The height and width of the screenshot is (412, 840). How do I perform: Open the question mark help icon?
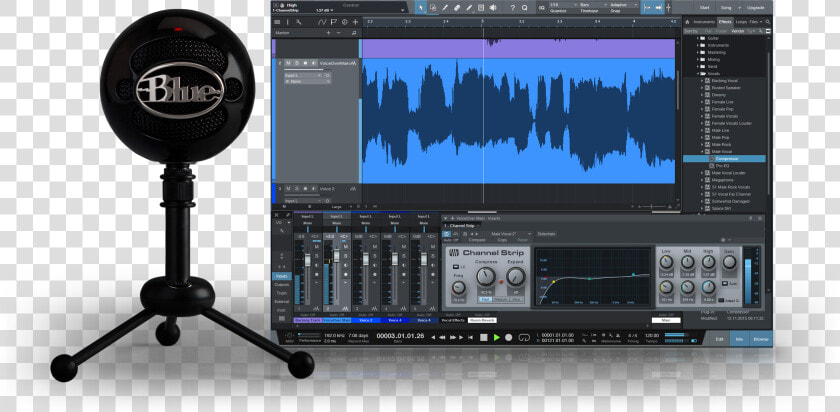click(512, 7)
